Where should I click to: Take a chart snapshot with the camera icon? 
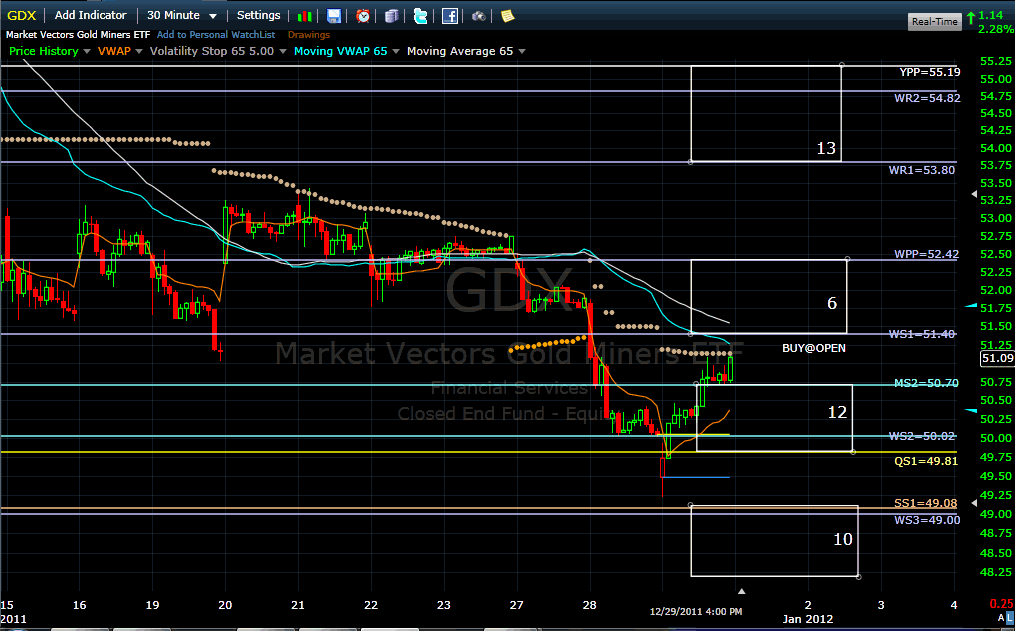(478, 16)
